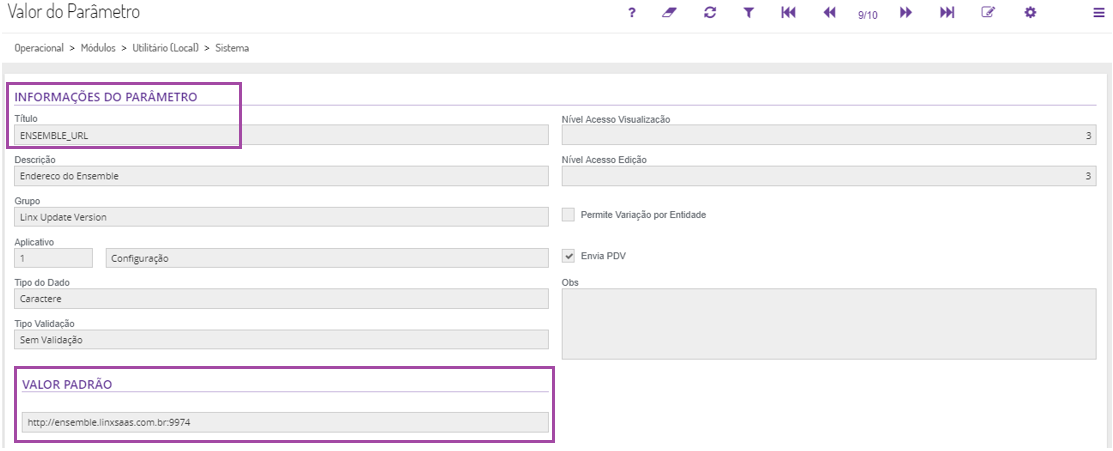Open the filter funnel icon
Screen dimensions: 1113x451
[748, 13]
